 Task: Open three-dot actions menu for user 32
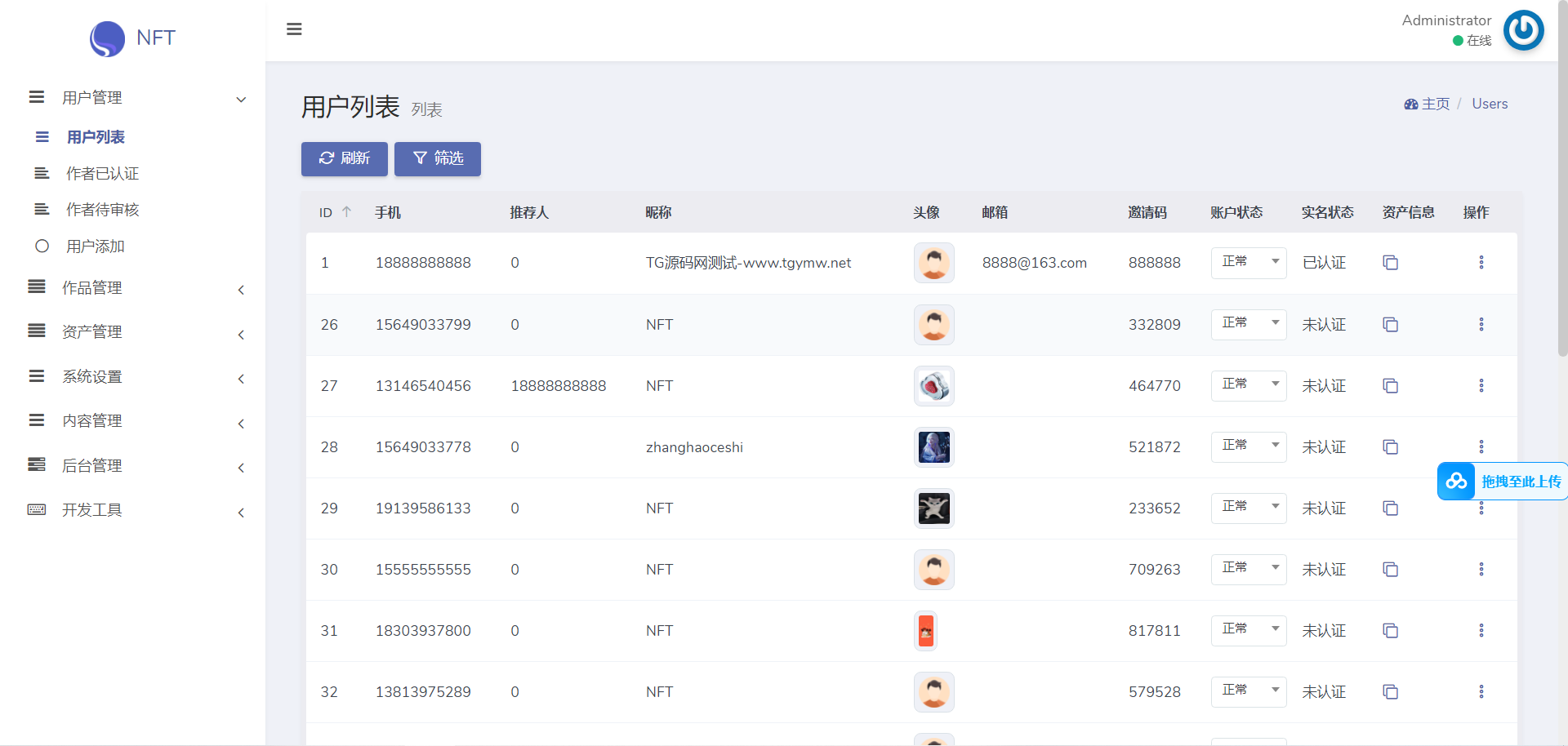[x=1481, y=692]
